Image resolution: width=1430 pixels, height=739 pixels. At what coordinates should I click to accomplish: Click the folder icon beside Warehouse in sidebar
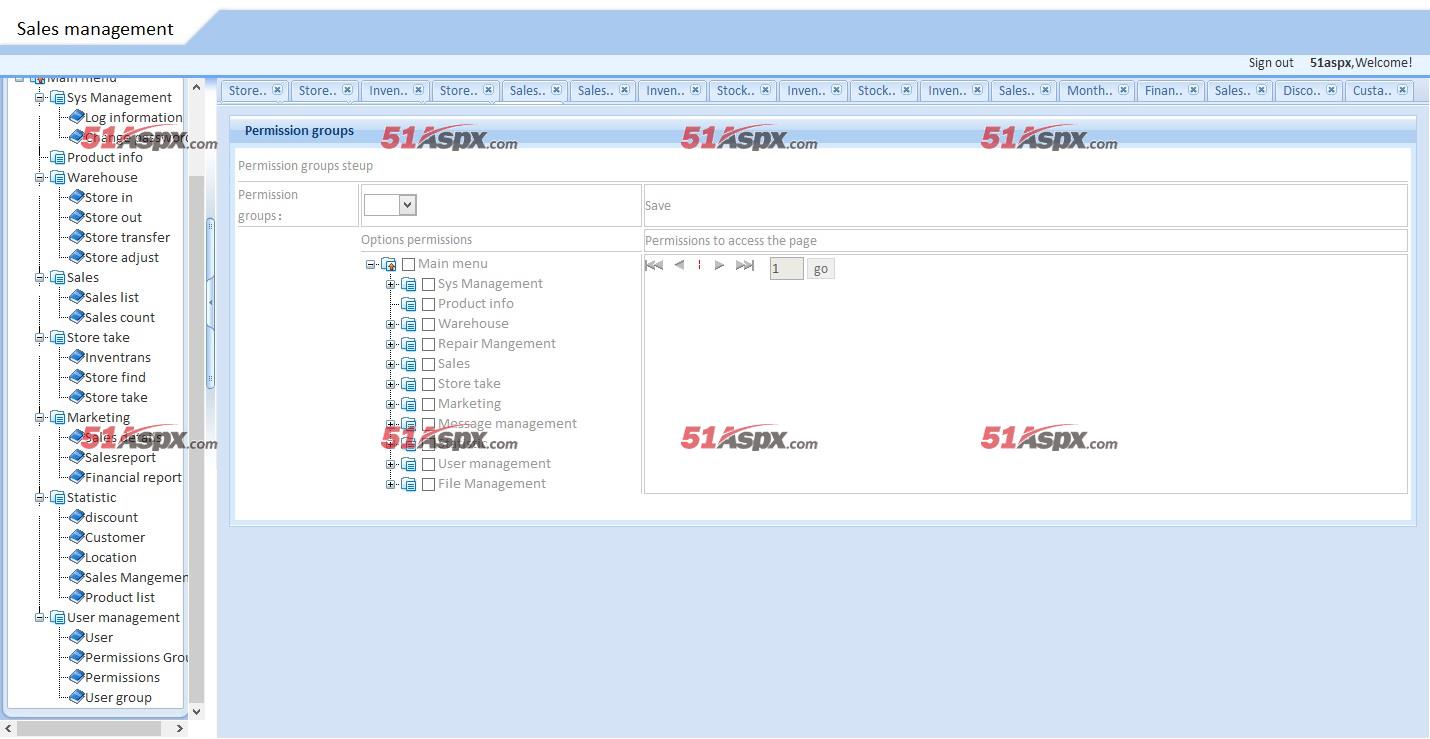pyautogui.click(x=58, y=178)
